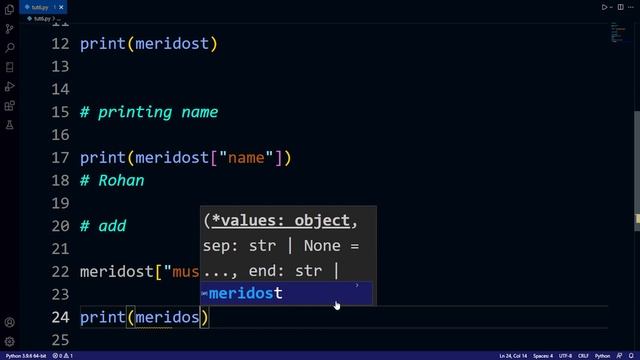The width and height of the screenshot is (640, 360).
Task: Open the Manage gear icon
Action: (9, 341)
